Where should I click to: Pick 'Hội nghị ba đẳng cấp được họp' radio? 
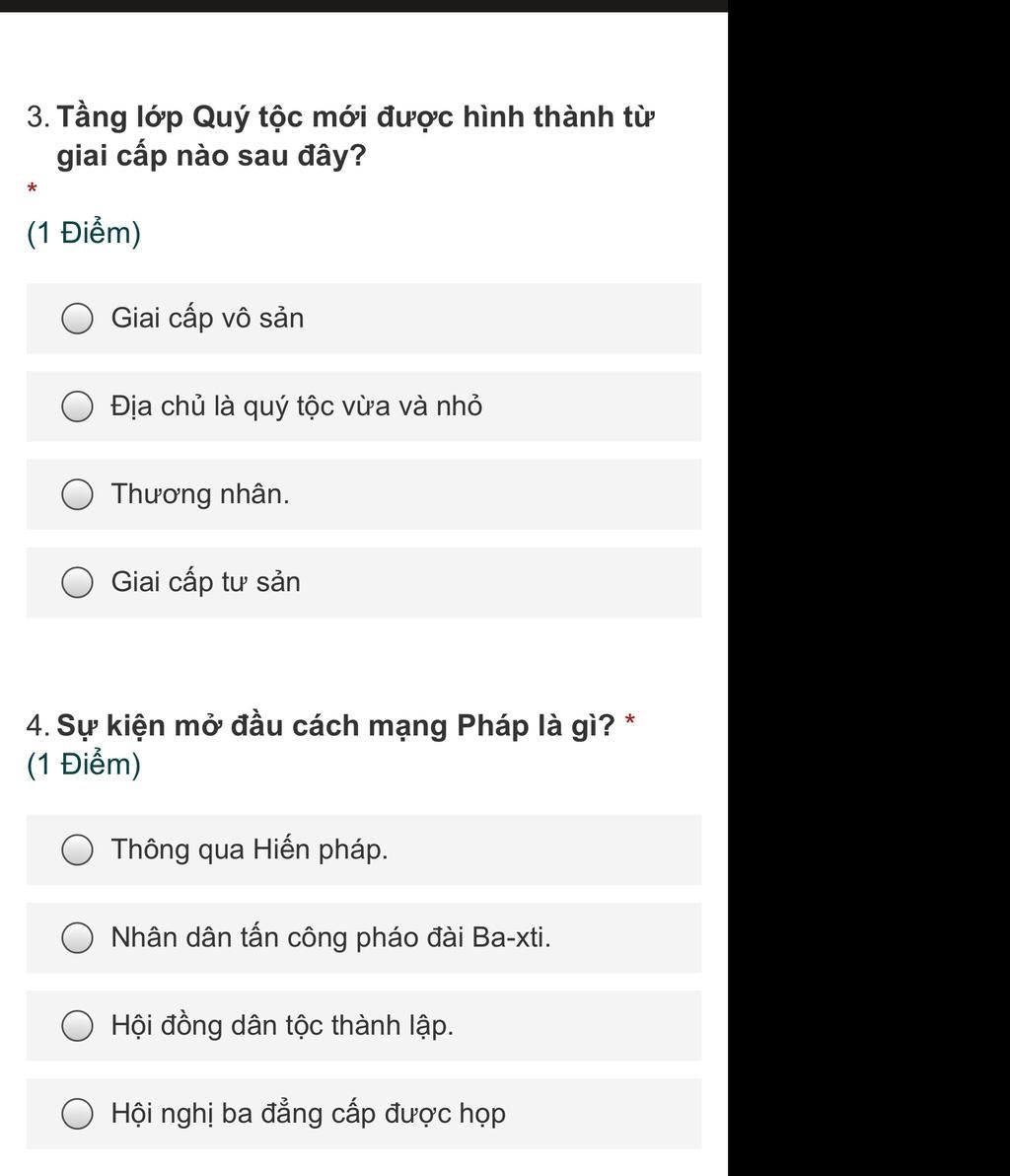coord(77,1114)
